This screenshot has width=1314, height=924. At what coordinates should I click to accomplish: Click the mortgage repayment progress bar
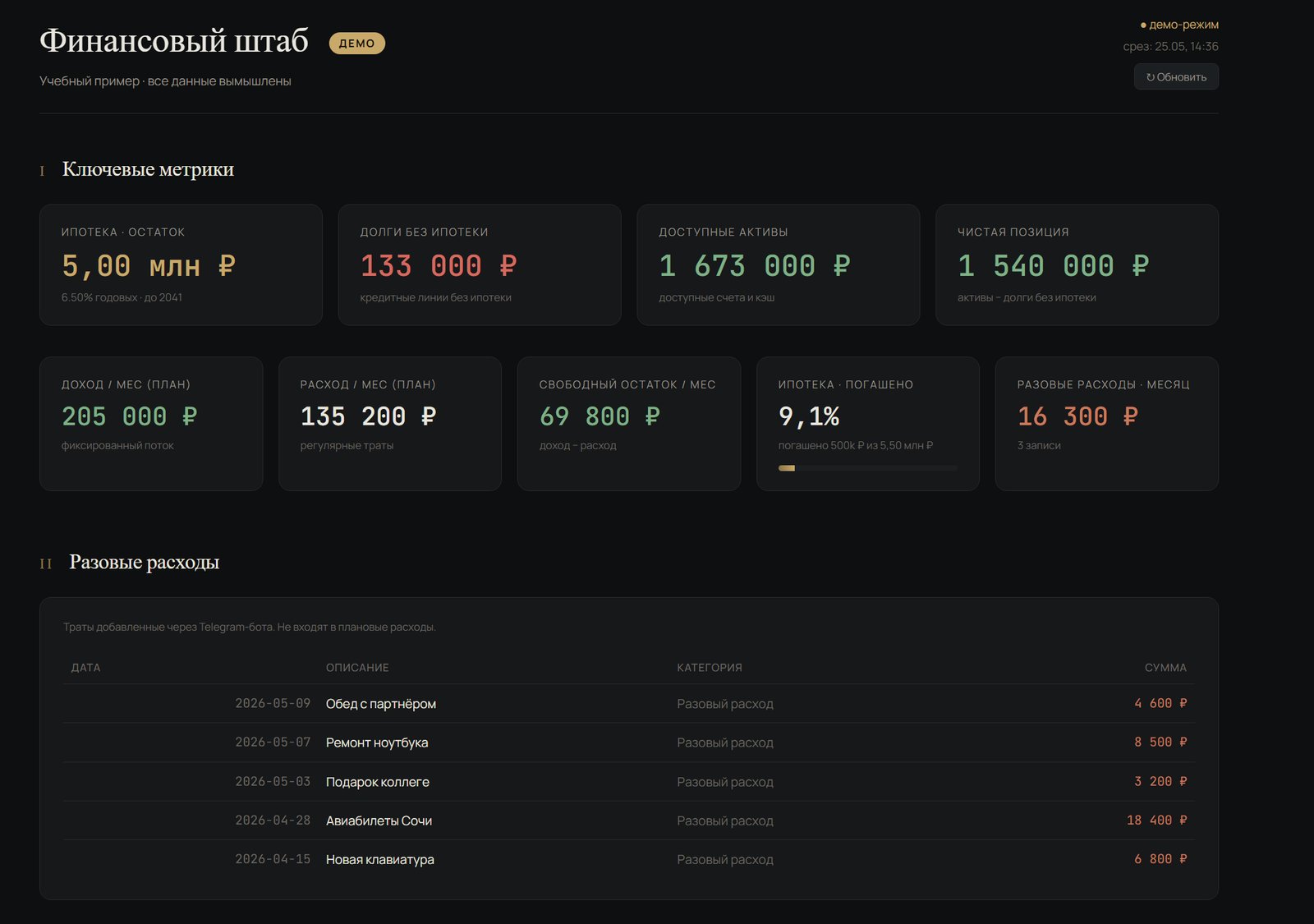click(868, 468)
